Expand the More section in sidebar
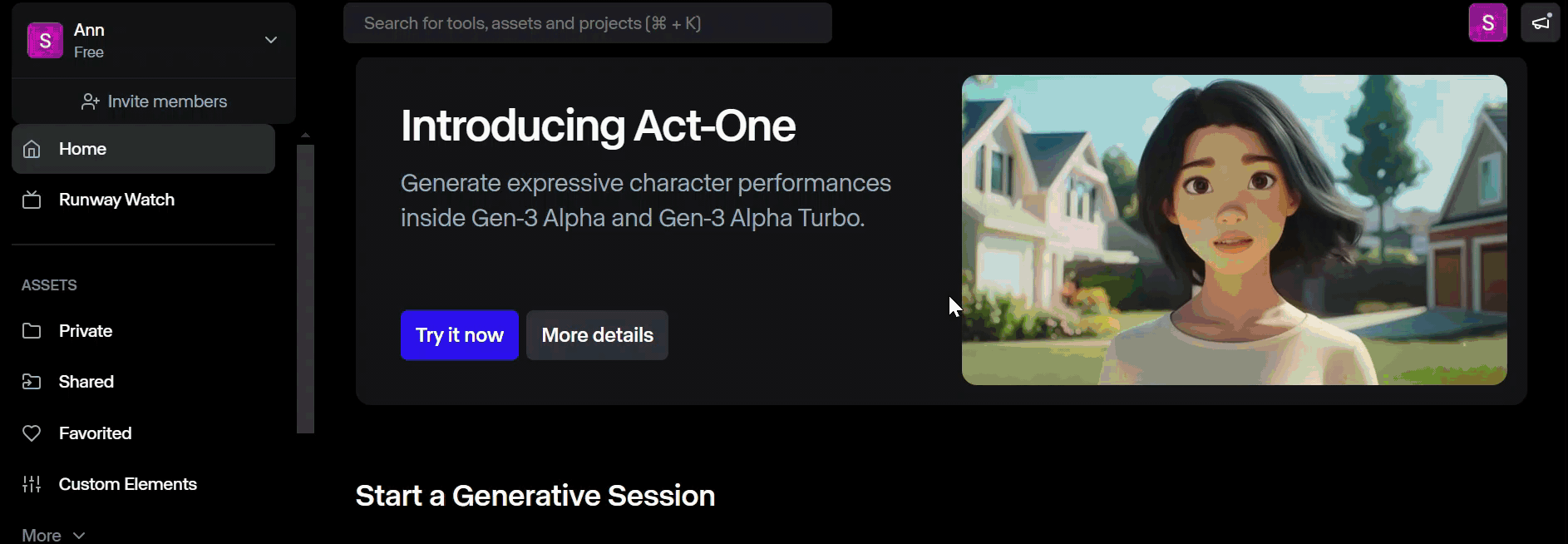Image resolution: width=1568 pixels, height=544 pixels. [53, 535]
